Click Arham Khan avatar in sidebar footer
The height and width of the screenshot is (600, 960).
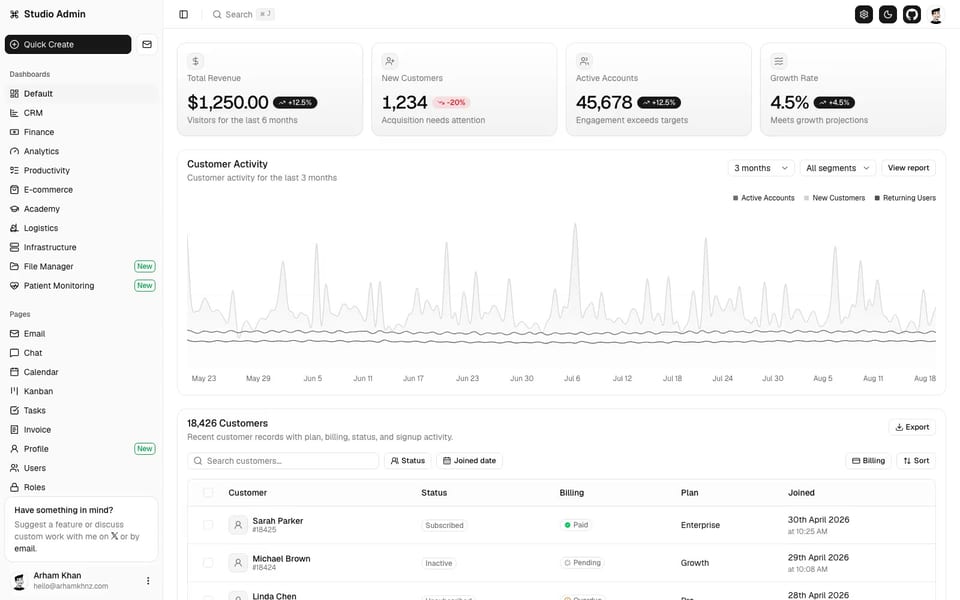[20, 580]
